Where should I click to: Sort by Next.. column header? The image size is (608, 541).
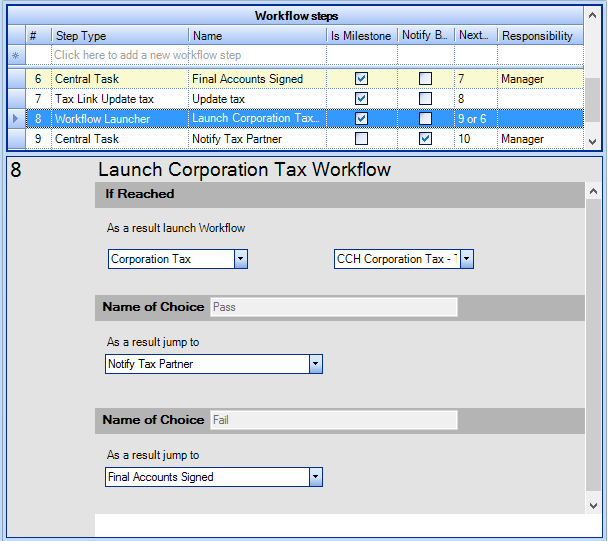click(x=476, y=36)
